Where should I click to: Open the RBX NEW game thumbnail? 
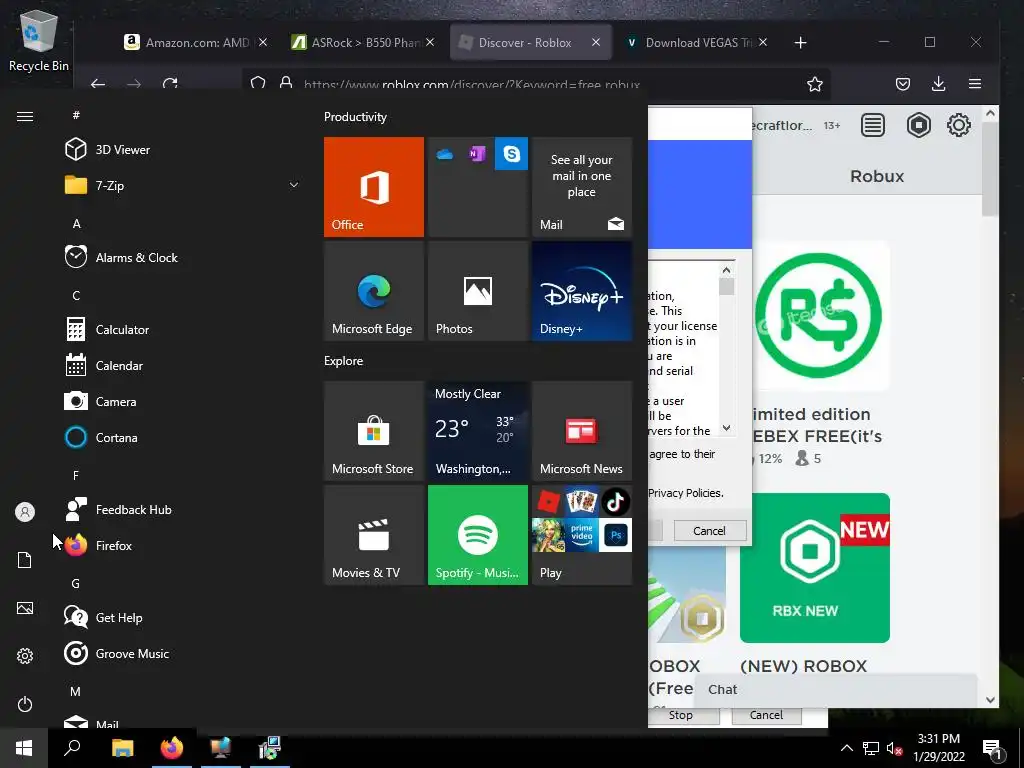click(814, 568)
